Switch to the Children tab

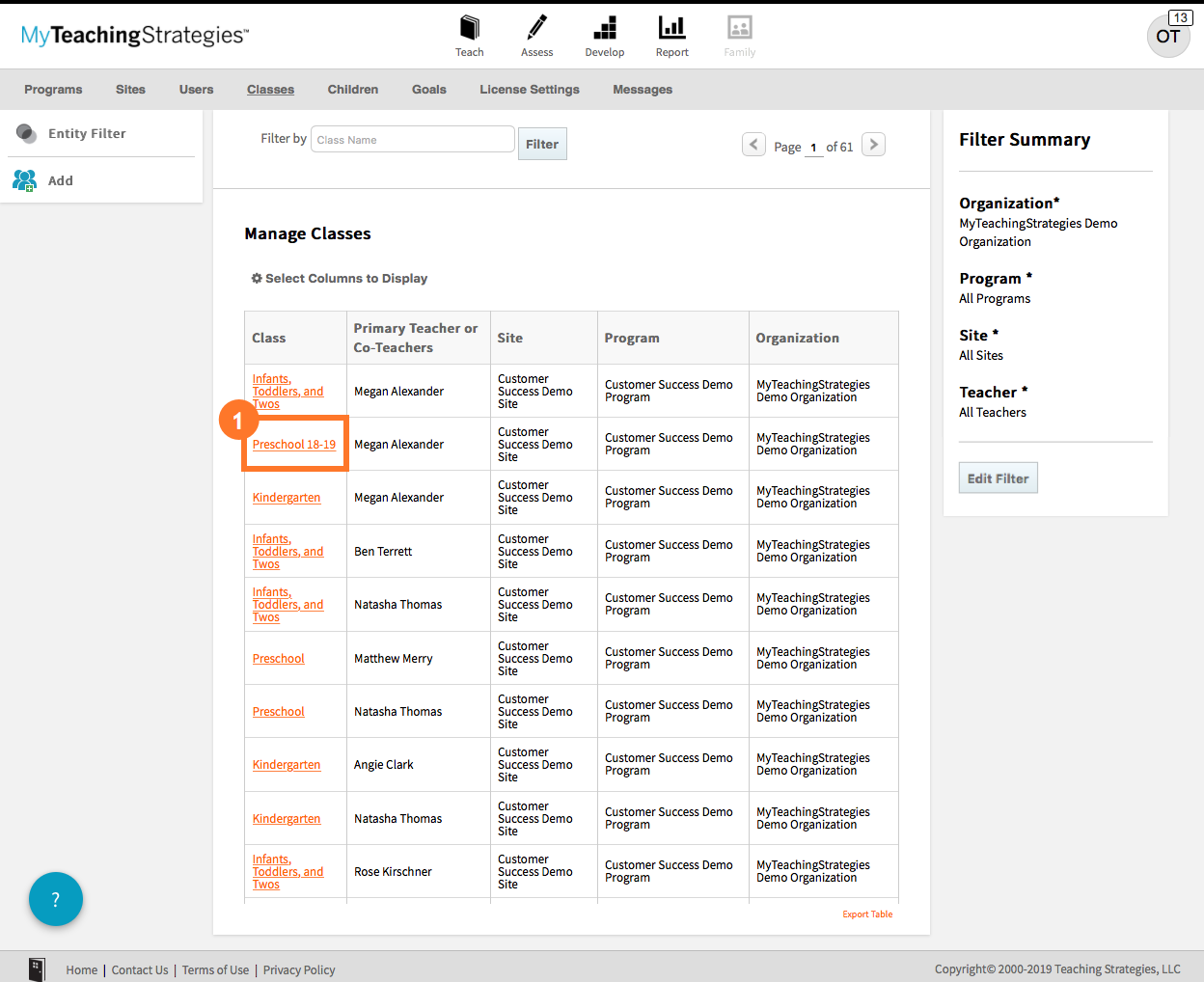pos(352,90)
